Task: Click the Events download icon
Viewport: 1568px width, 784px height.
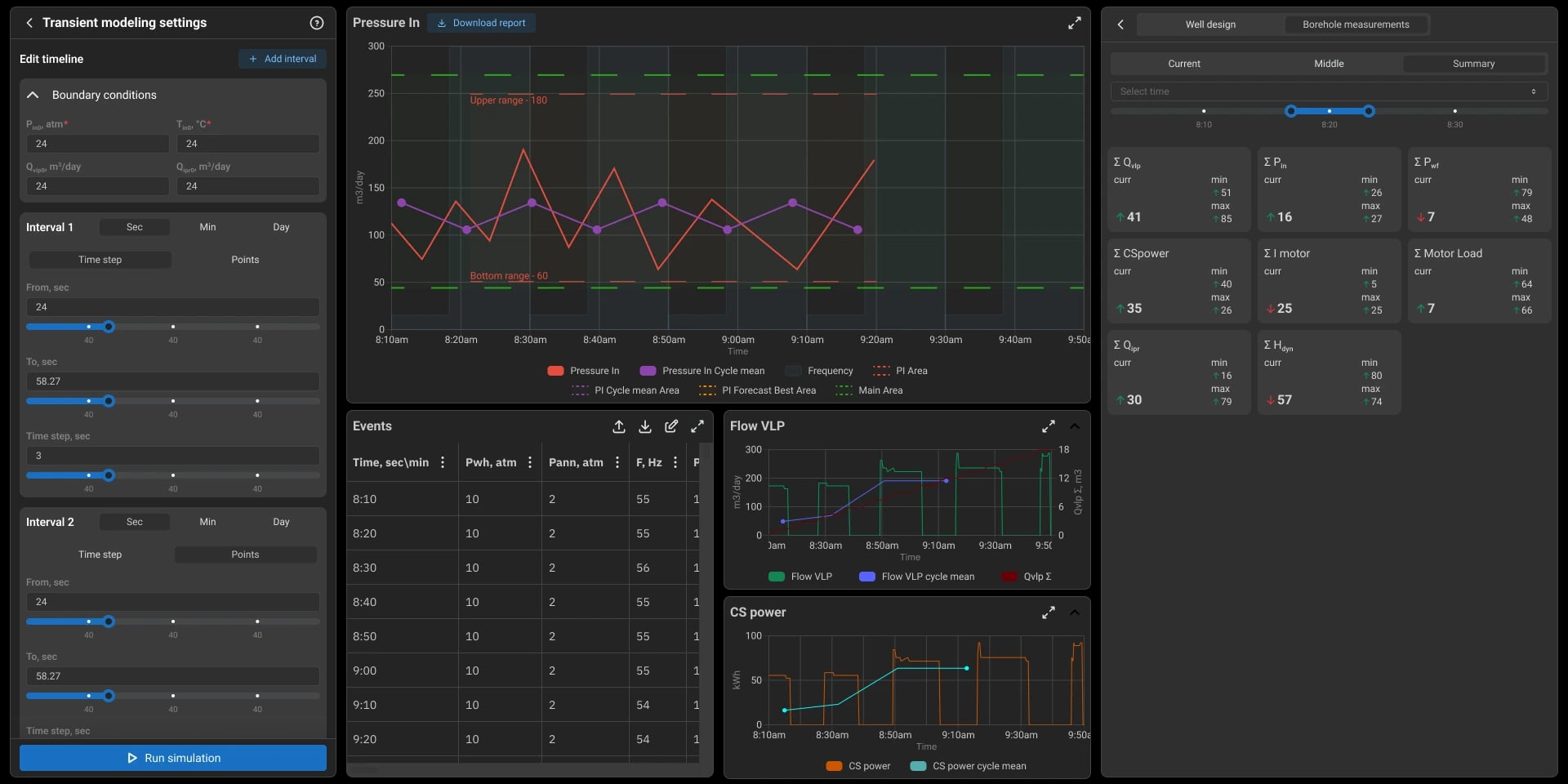Action: pos(645,426)
